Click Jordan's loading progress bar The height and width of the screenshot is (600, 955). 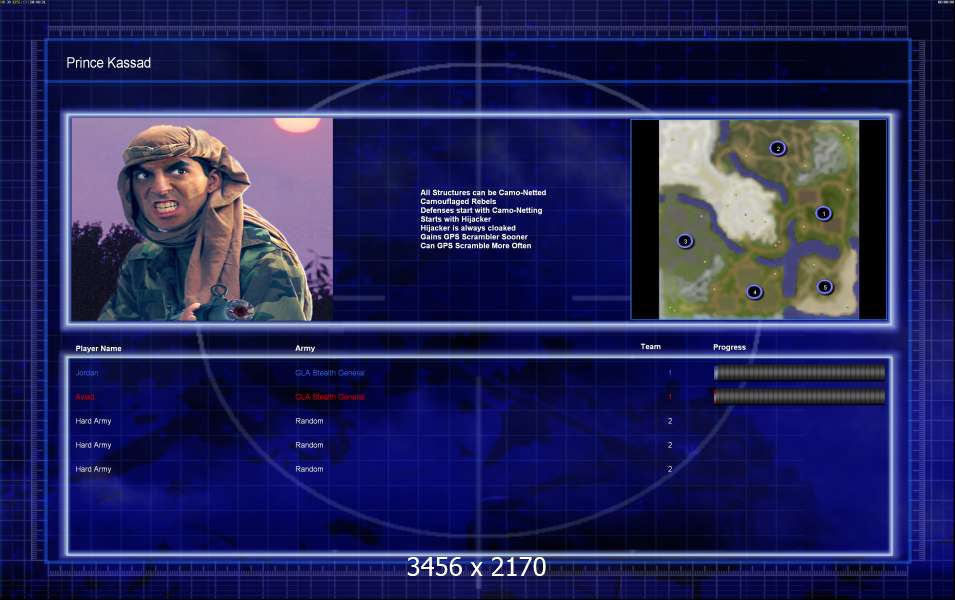[x=799, y=373]
